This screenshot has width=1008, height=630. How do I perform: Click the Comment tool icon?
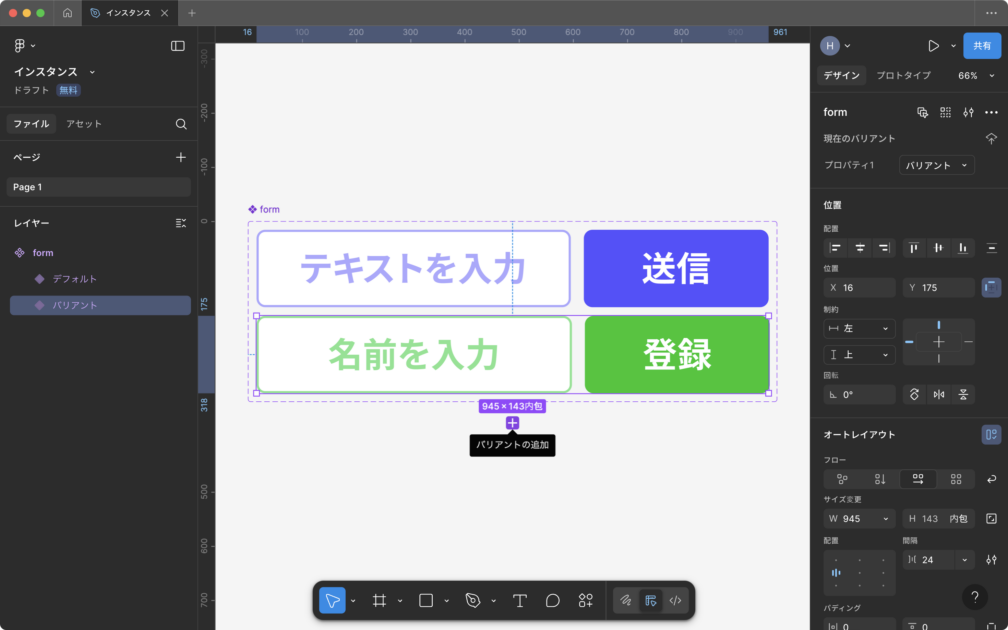click(552, 600)
